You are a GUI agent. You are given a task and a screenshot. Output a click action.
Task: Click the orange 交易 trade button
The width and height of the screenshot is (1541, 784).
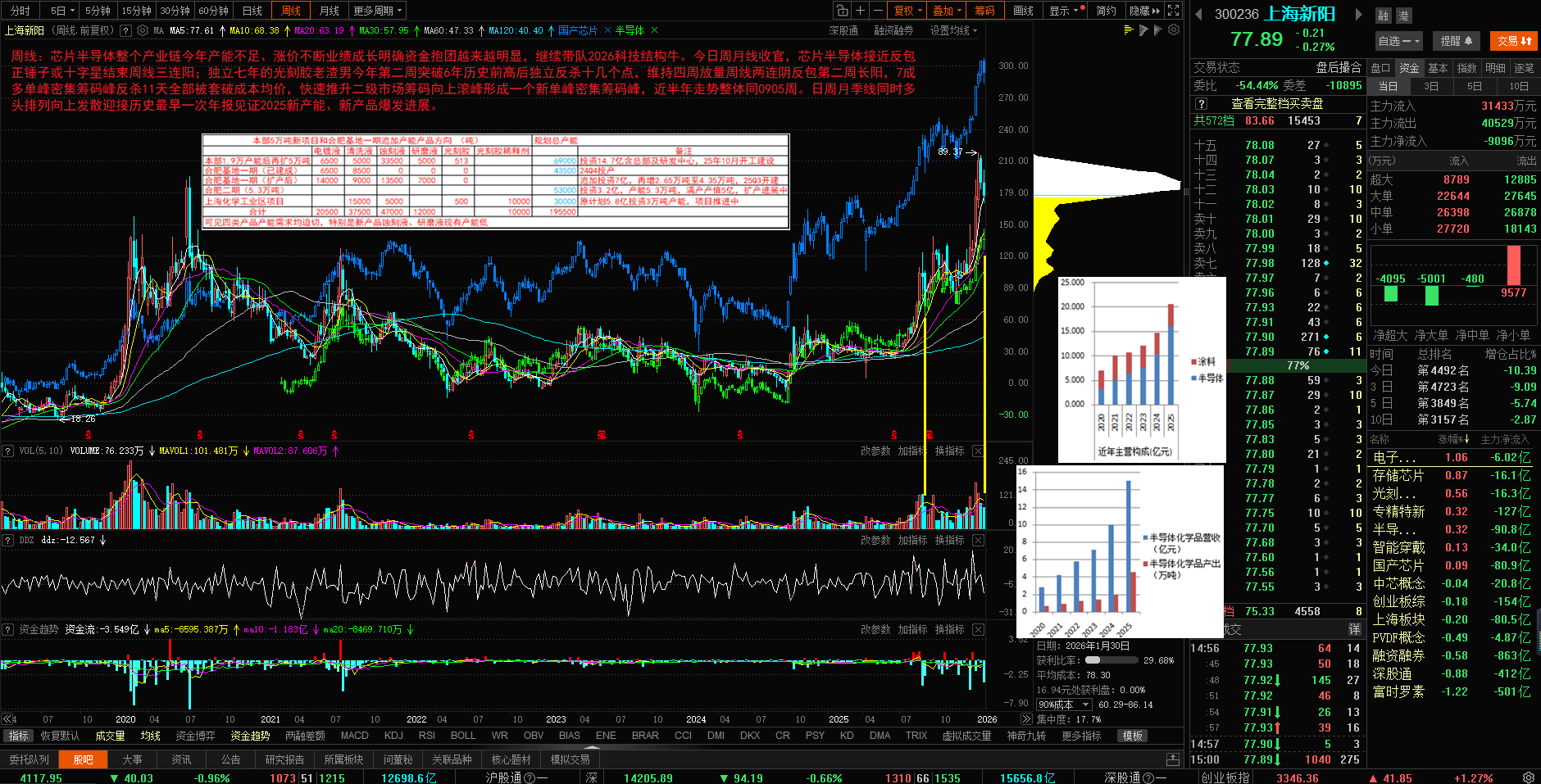pos(1514,41)
